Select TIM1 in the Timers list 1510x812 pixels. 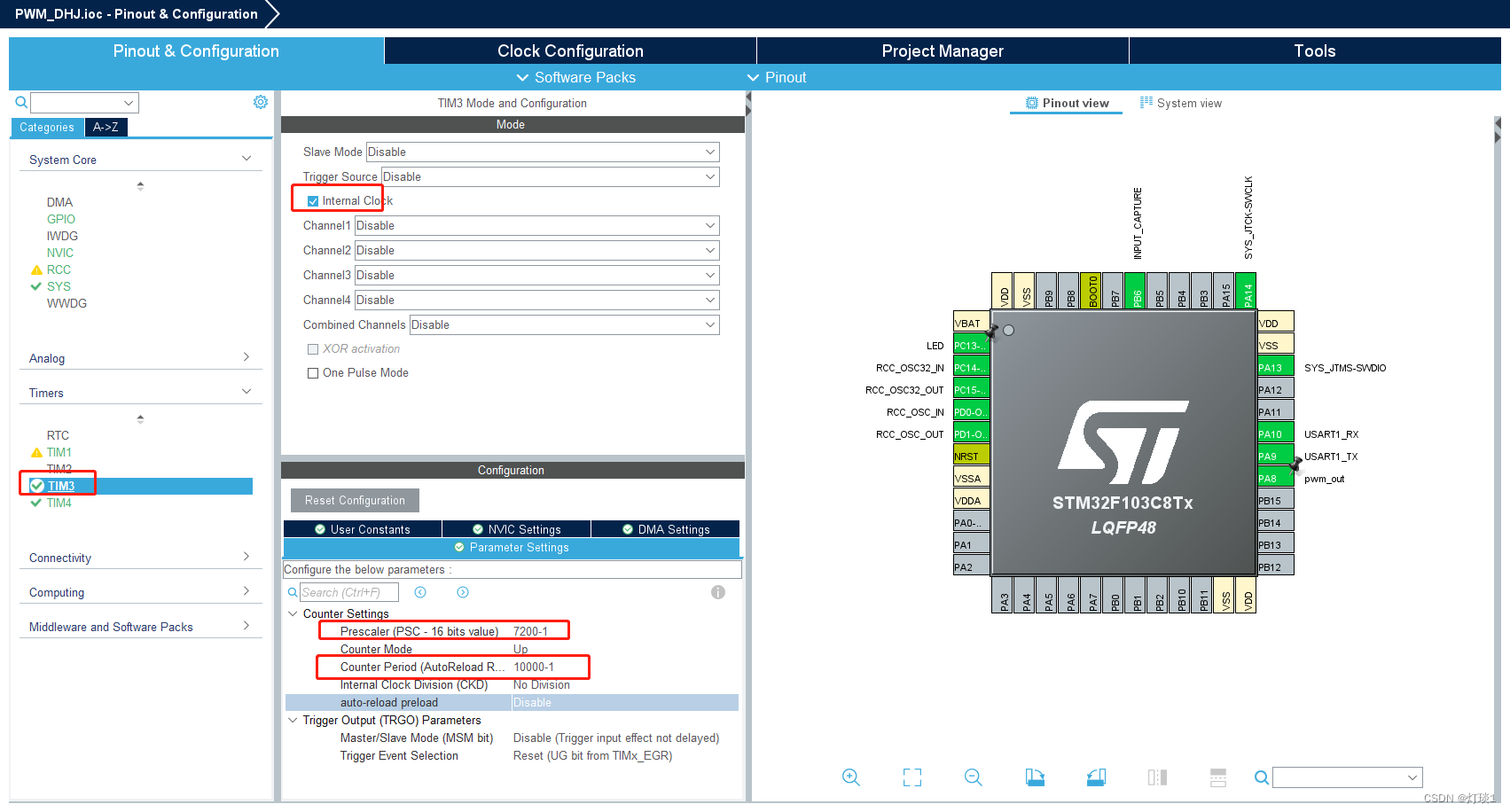59,452
